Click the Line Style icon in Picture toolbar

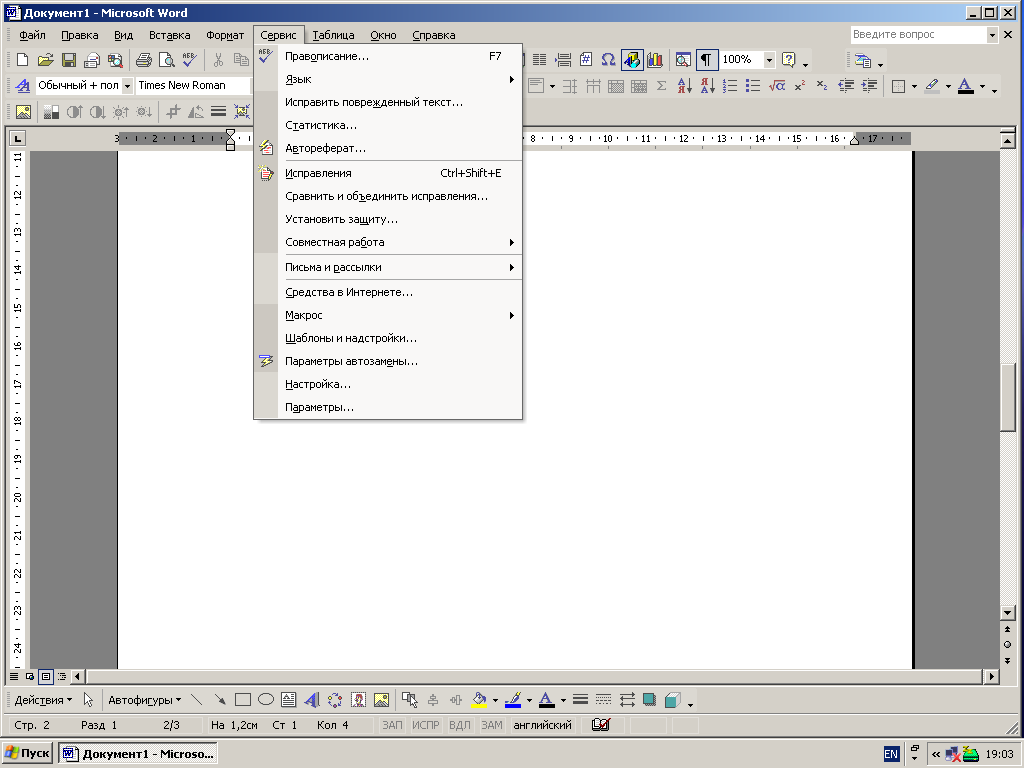[x=218, y=112]
